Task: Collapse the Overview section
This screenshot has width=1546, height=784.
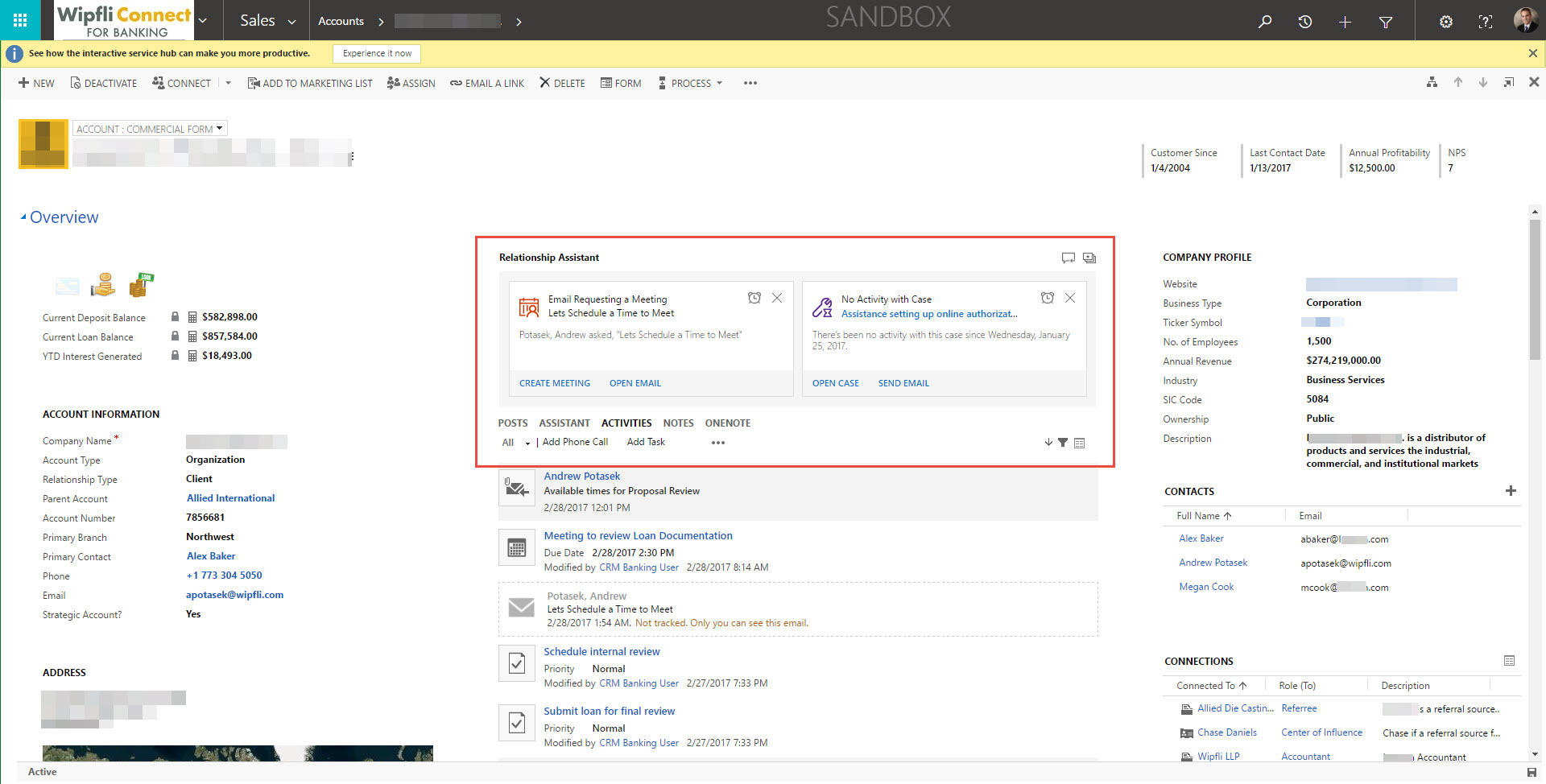Action: (23, 217)
